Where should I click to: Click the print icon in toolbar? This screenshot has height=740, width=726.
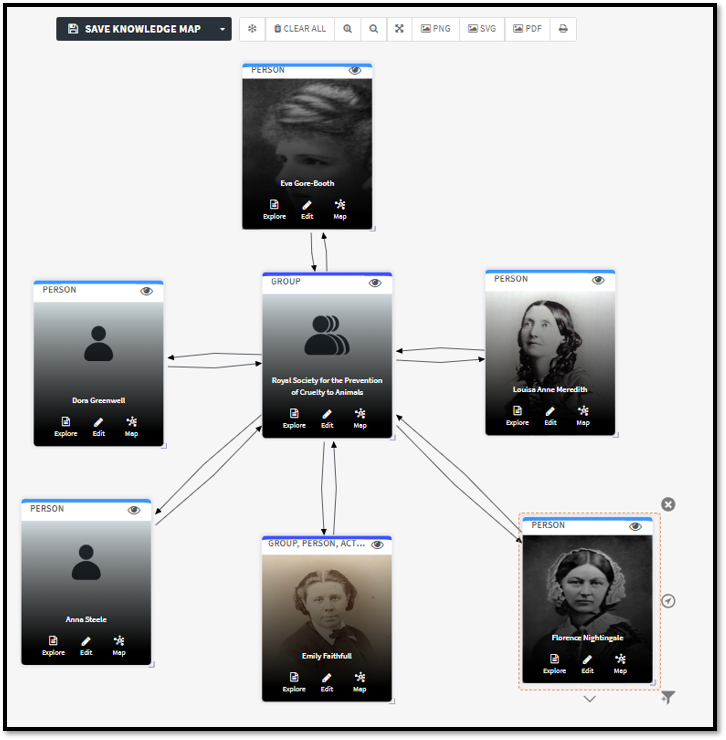point(563,29)
